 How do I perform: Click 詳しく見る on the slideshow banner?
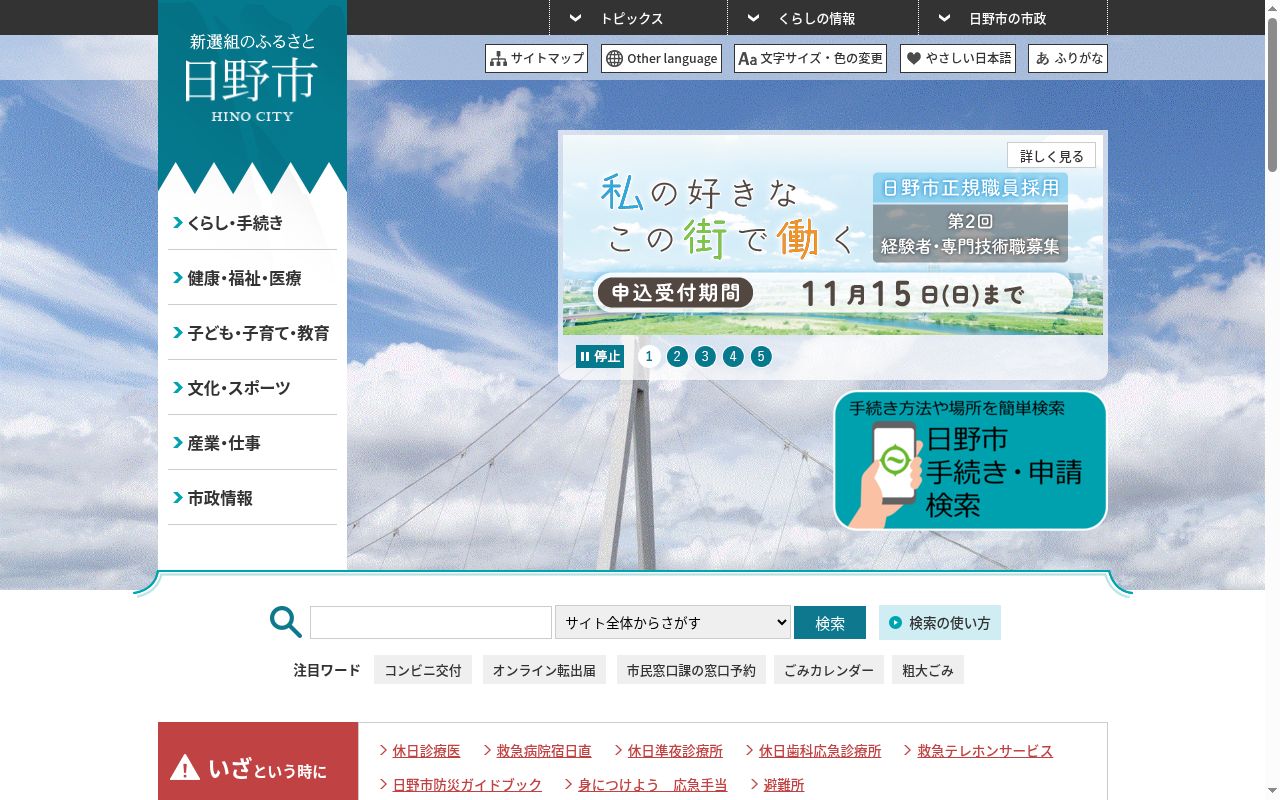click(x=1051, y=156)
